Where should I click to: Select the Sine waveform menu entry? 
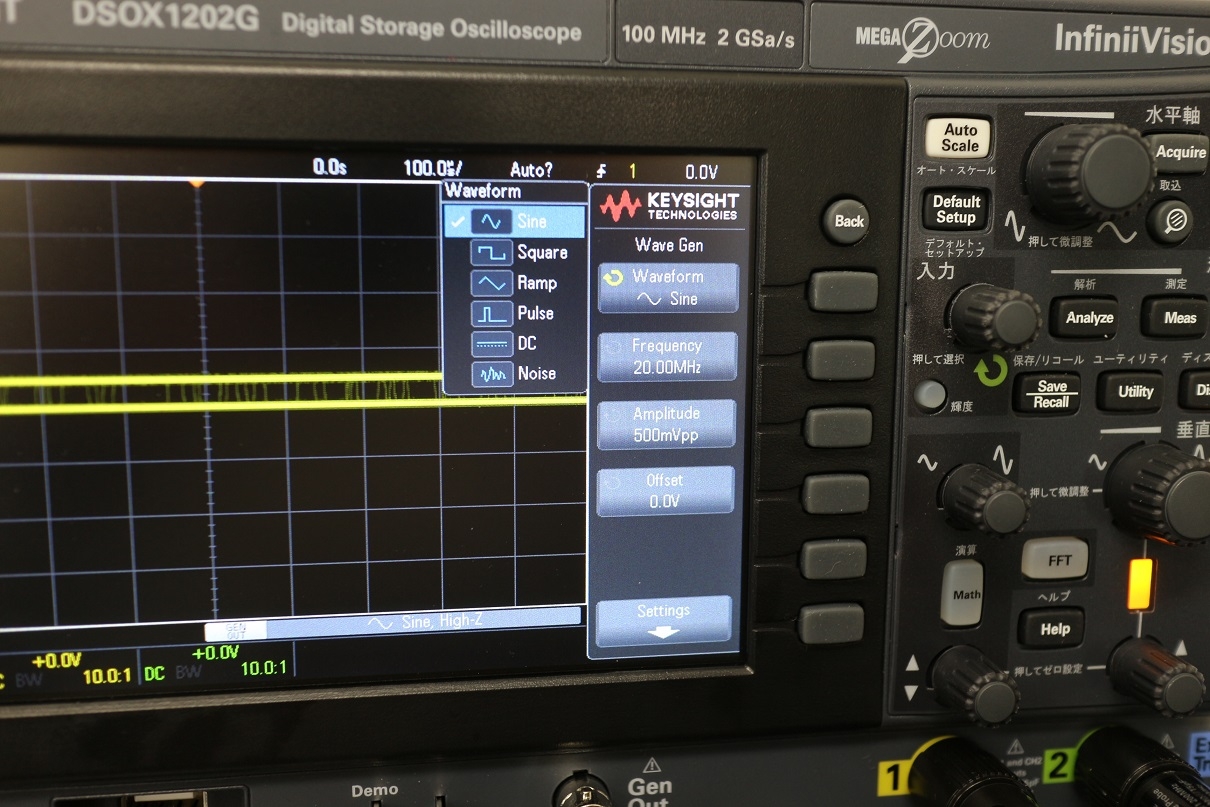[514, 221]
